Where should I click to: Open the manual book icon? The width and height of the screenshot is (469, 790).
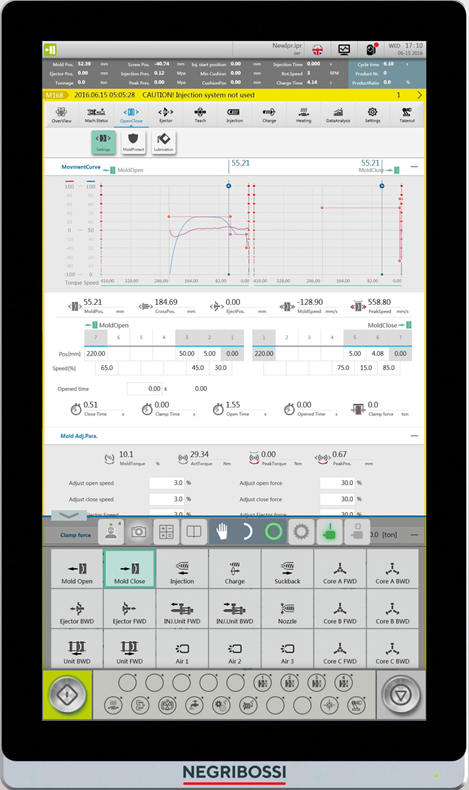click(x=194, y=532)
